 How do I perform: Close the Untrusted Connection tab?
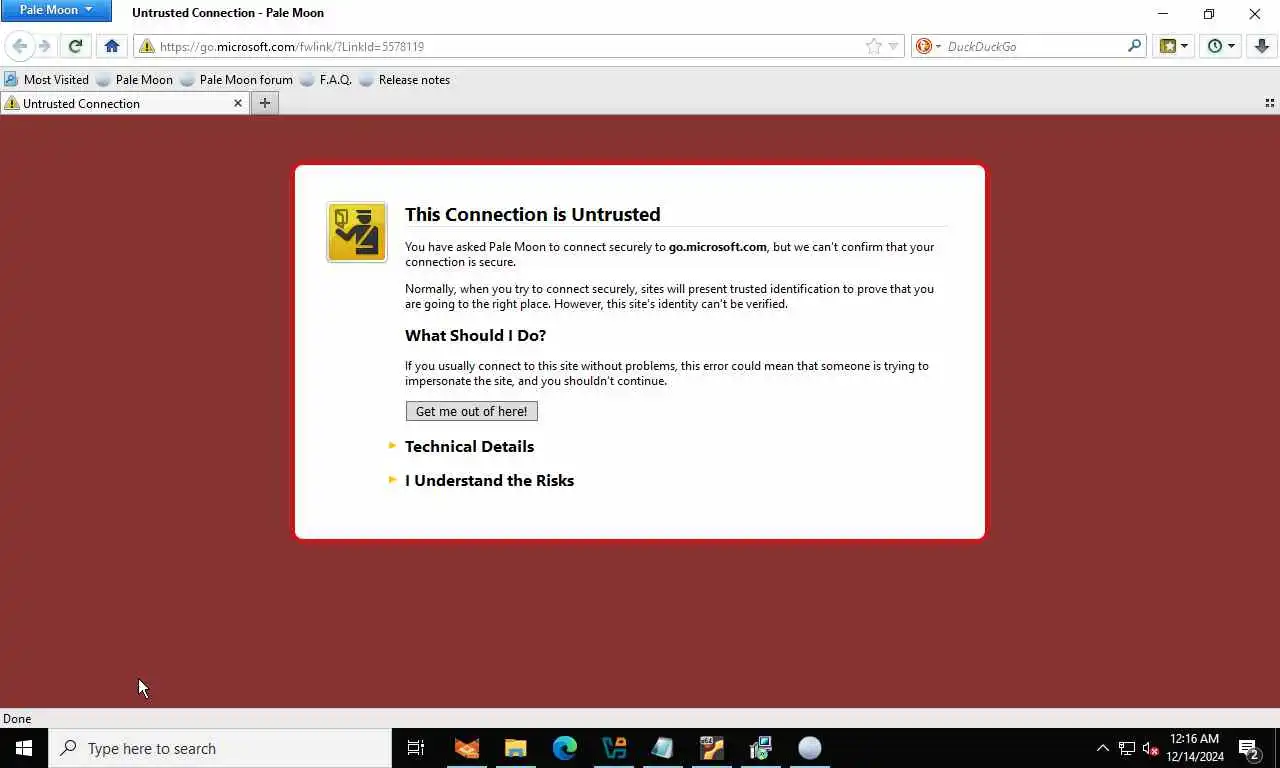tap(238, 103)
